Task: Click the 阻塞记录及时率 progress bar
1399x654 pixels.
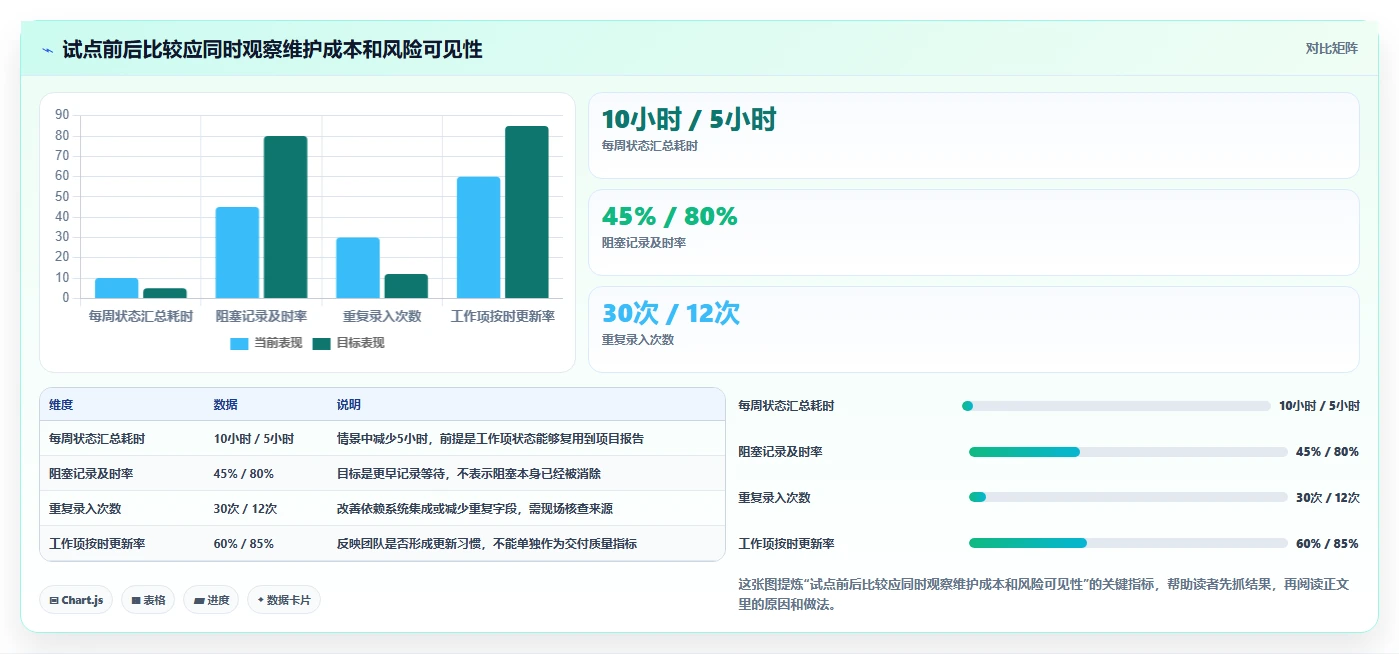Action: point(1128,452)
